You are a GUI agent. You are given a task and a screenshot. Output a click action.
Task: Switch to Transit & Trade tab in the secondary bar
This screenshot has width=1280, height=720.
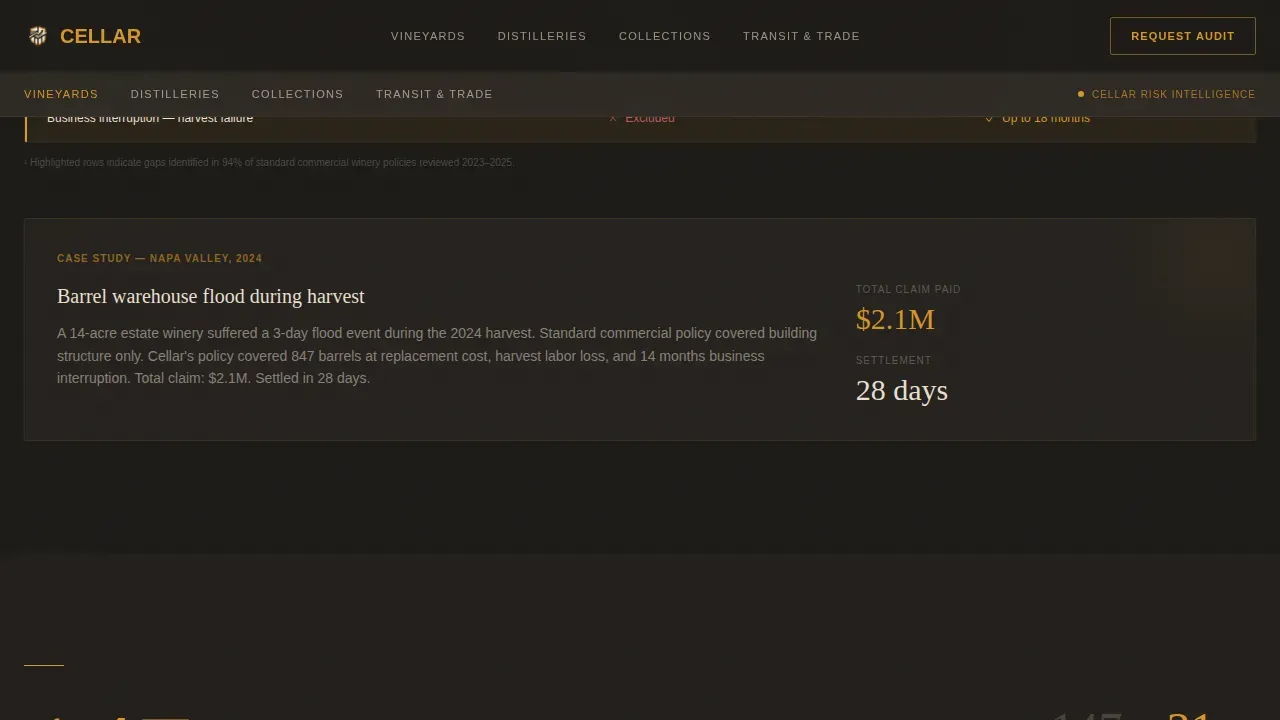(x=434, y=94)
